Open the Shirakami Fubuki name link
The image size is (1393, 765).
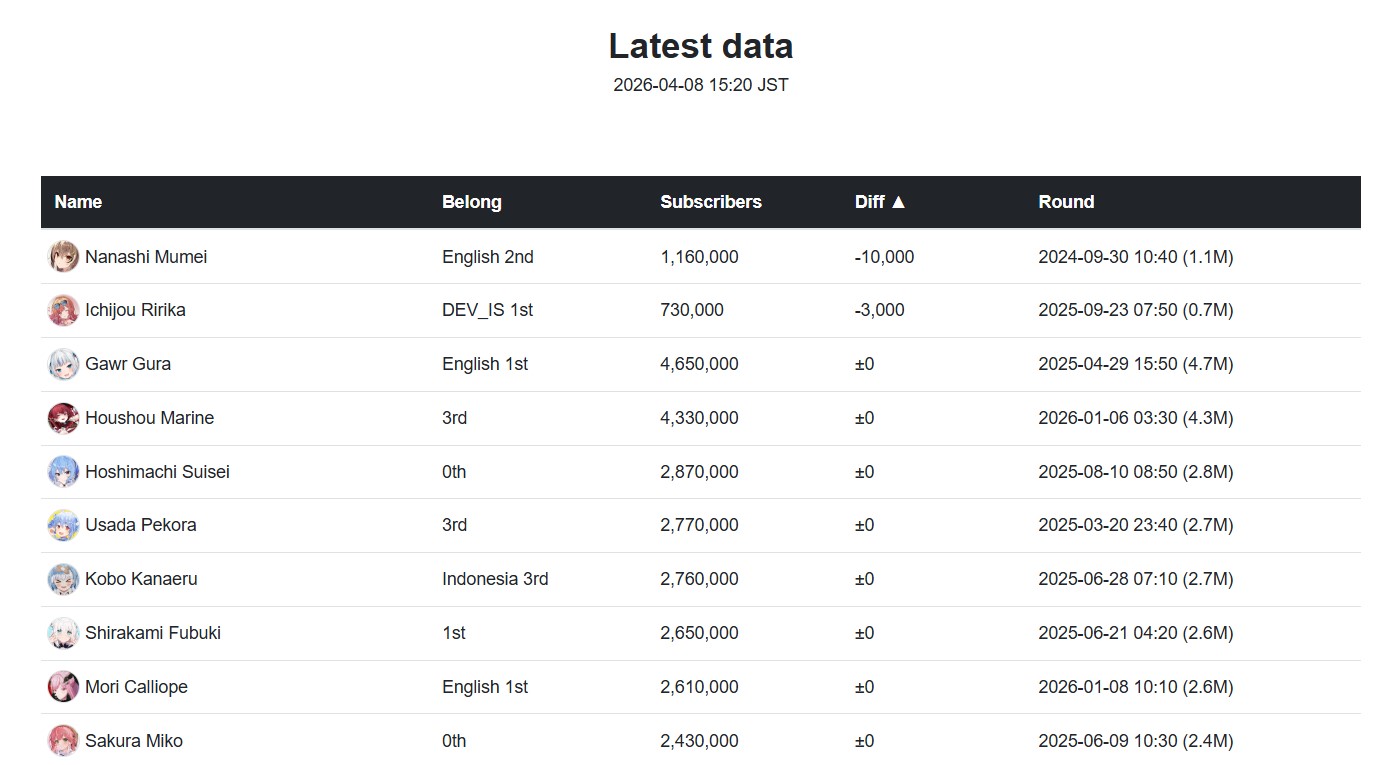tap(153, 633)
